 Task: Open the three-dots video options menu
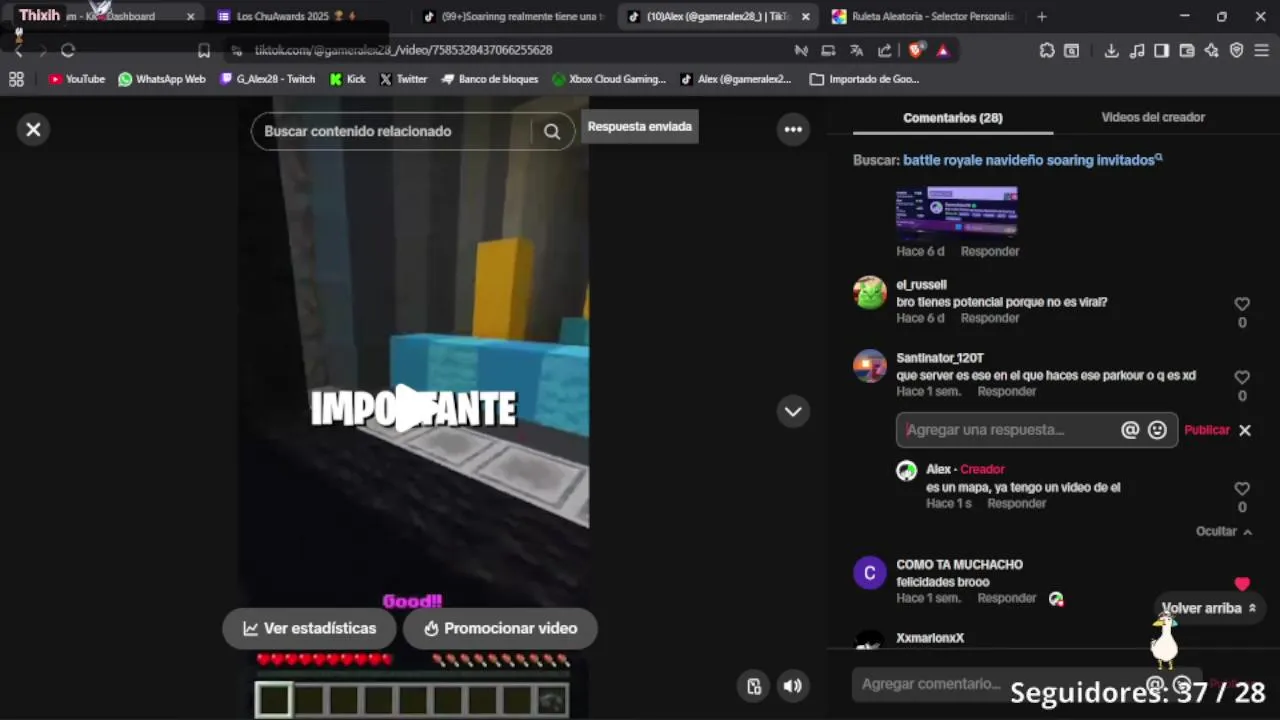click(793, 129)
